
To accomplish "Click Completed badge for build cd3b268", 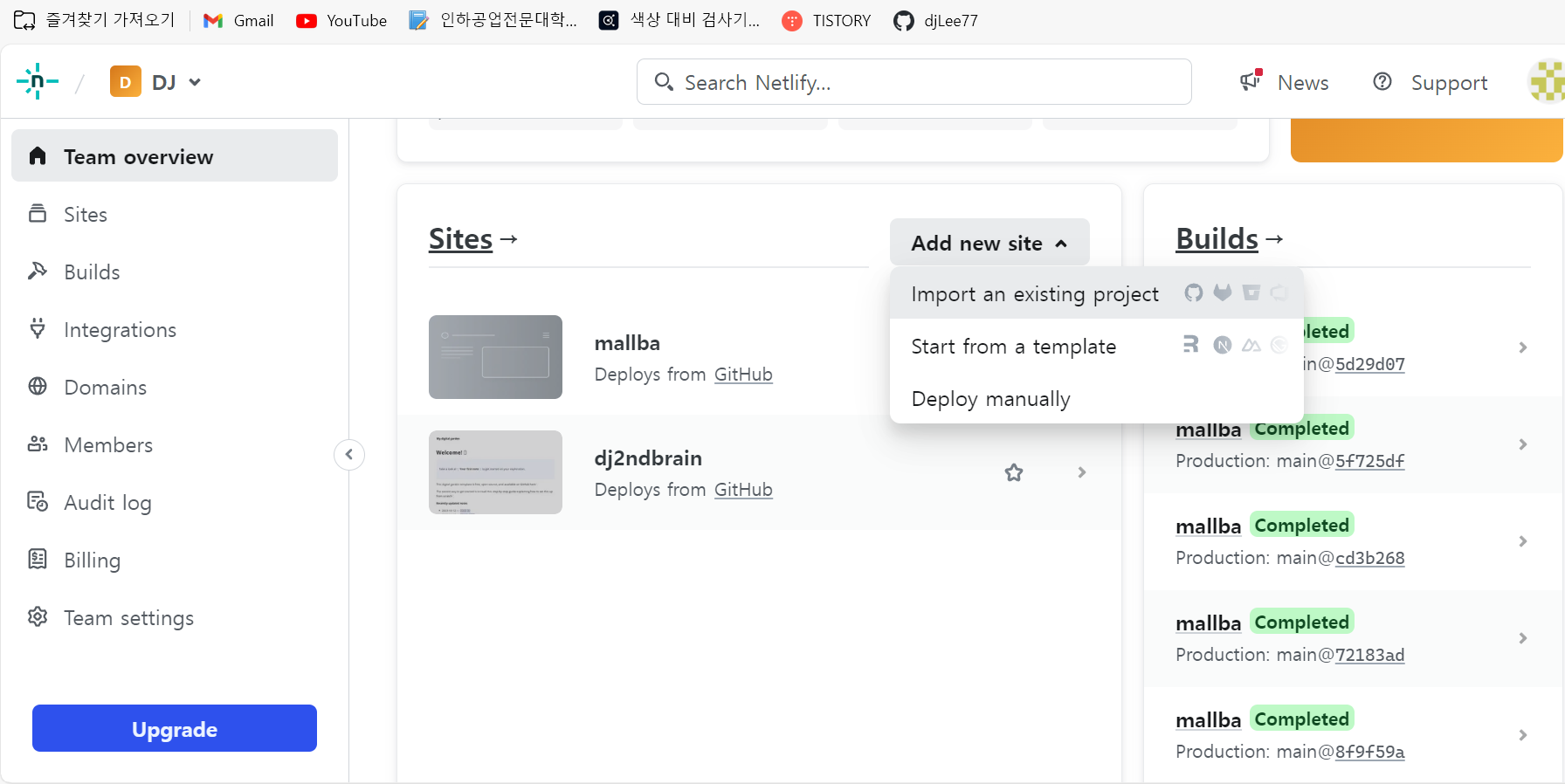I will point(1302,525).
